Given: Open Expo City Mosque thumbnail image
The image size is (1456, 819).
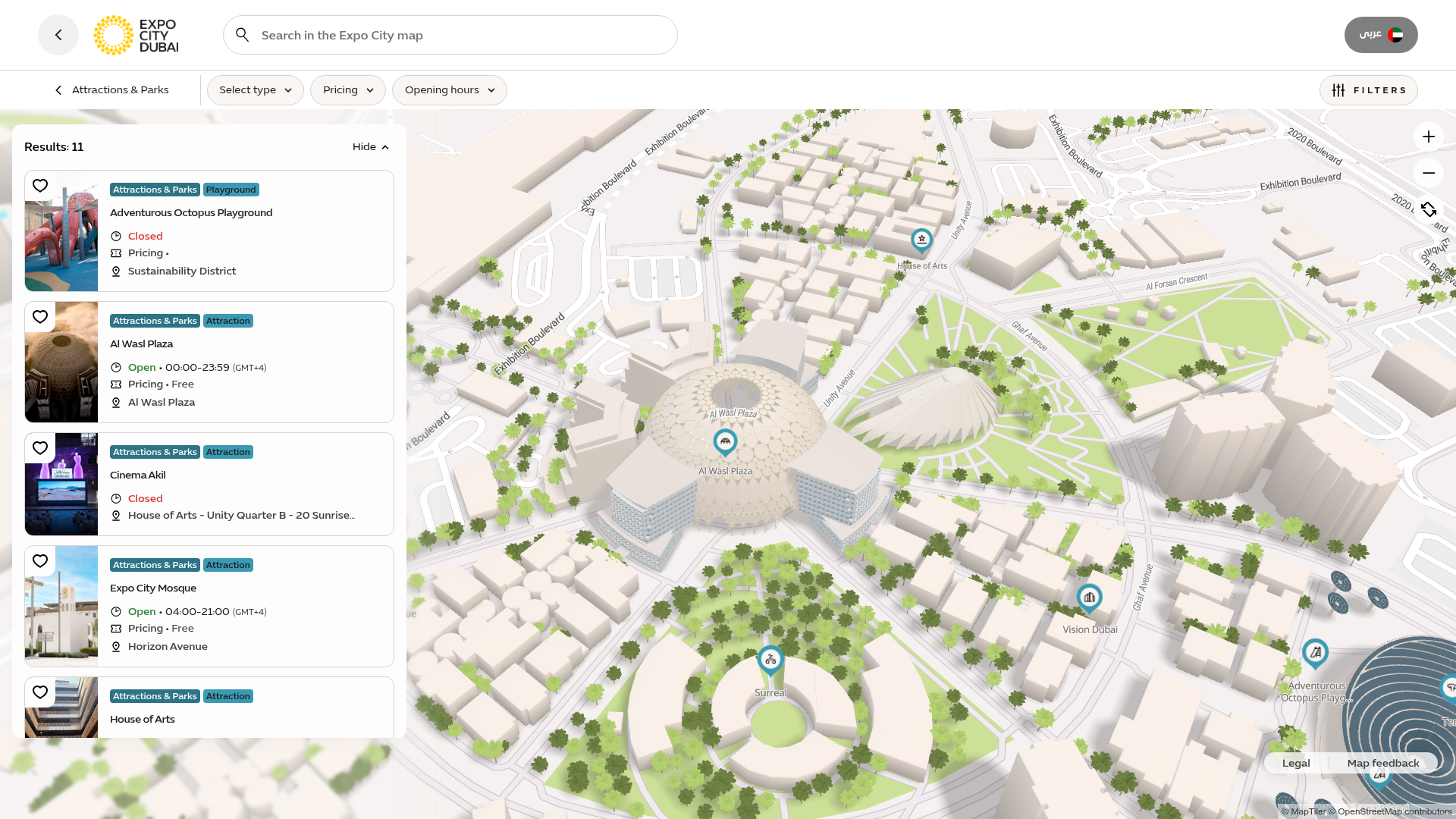Looking at the screenshot, I should click(61, 606).
